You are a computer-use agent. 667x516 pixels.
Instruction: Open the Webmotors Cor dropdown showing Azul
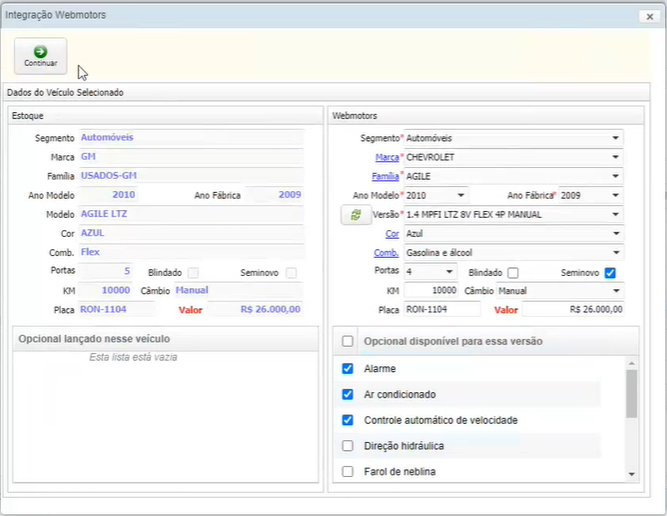pos(615,234)
